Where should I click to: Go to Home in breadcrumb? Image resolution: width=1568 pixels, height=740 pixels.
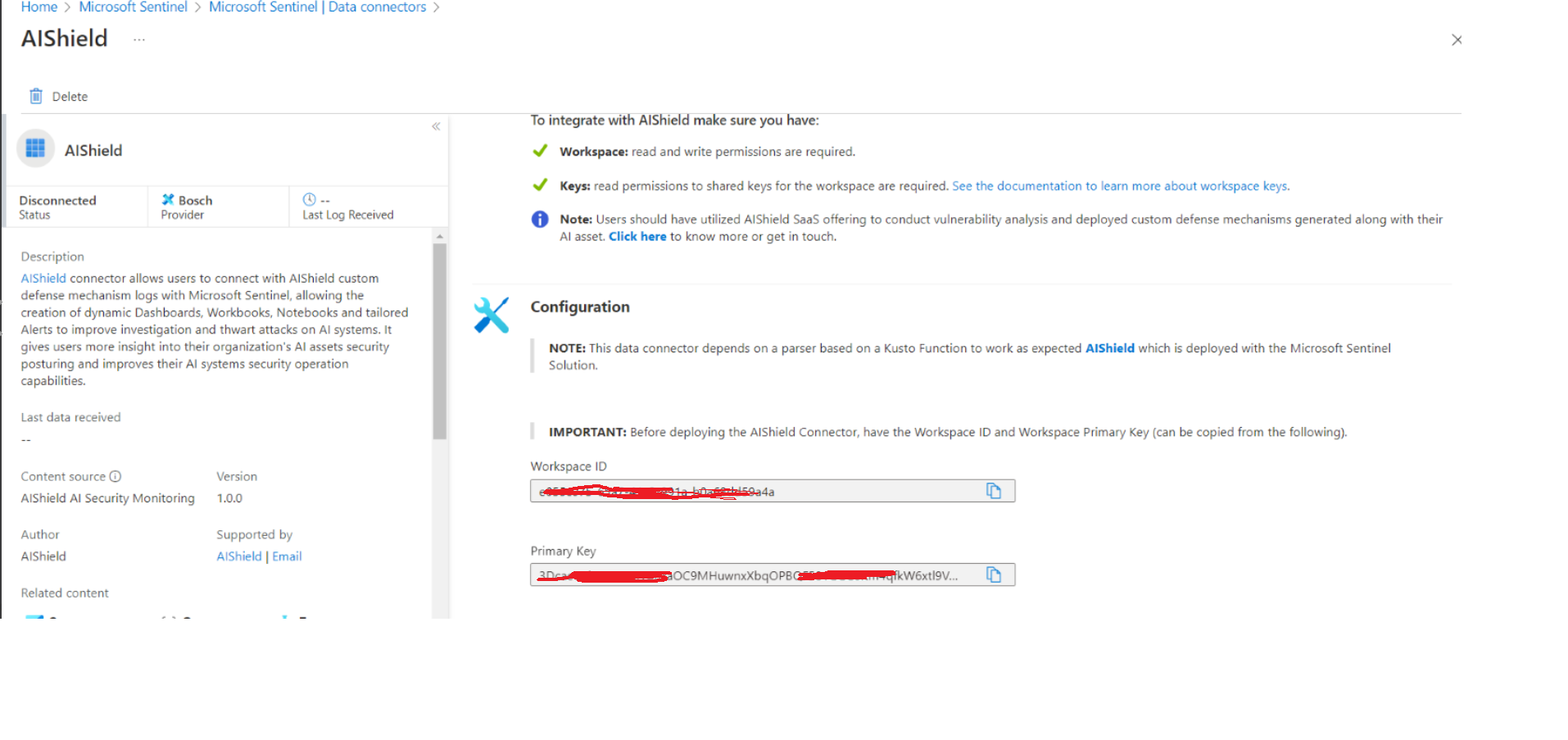[39, 7]
